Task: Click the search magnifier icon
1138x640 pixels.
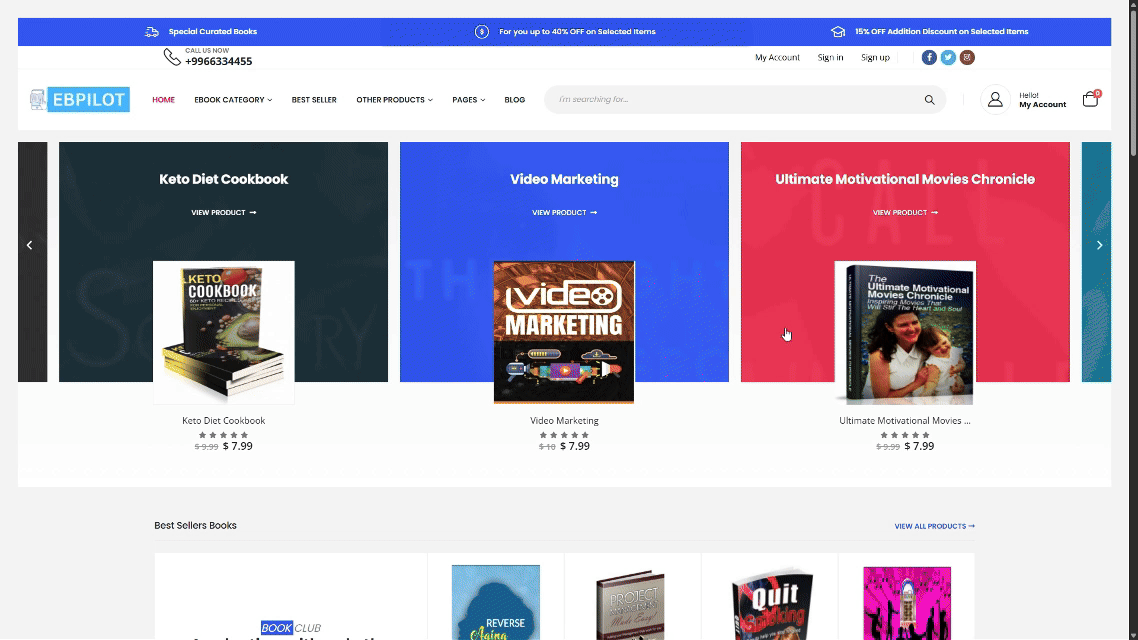Action: 930,99
